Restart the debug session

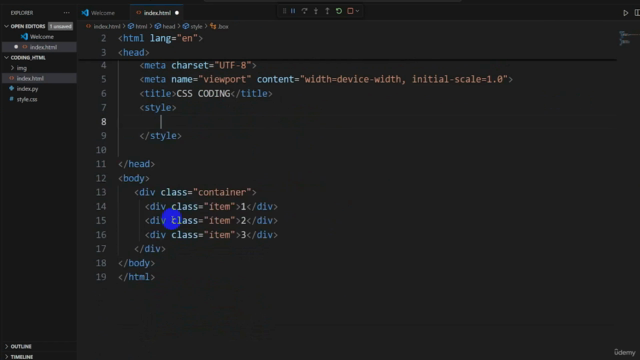click(x=339, y=11)
